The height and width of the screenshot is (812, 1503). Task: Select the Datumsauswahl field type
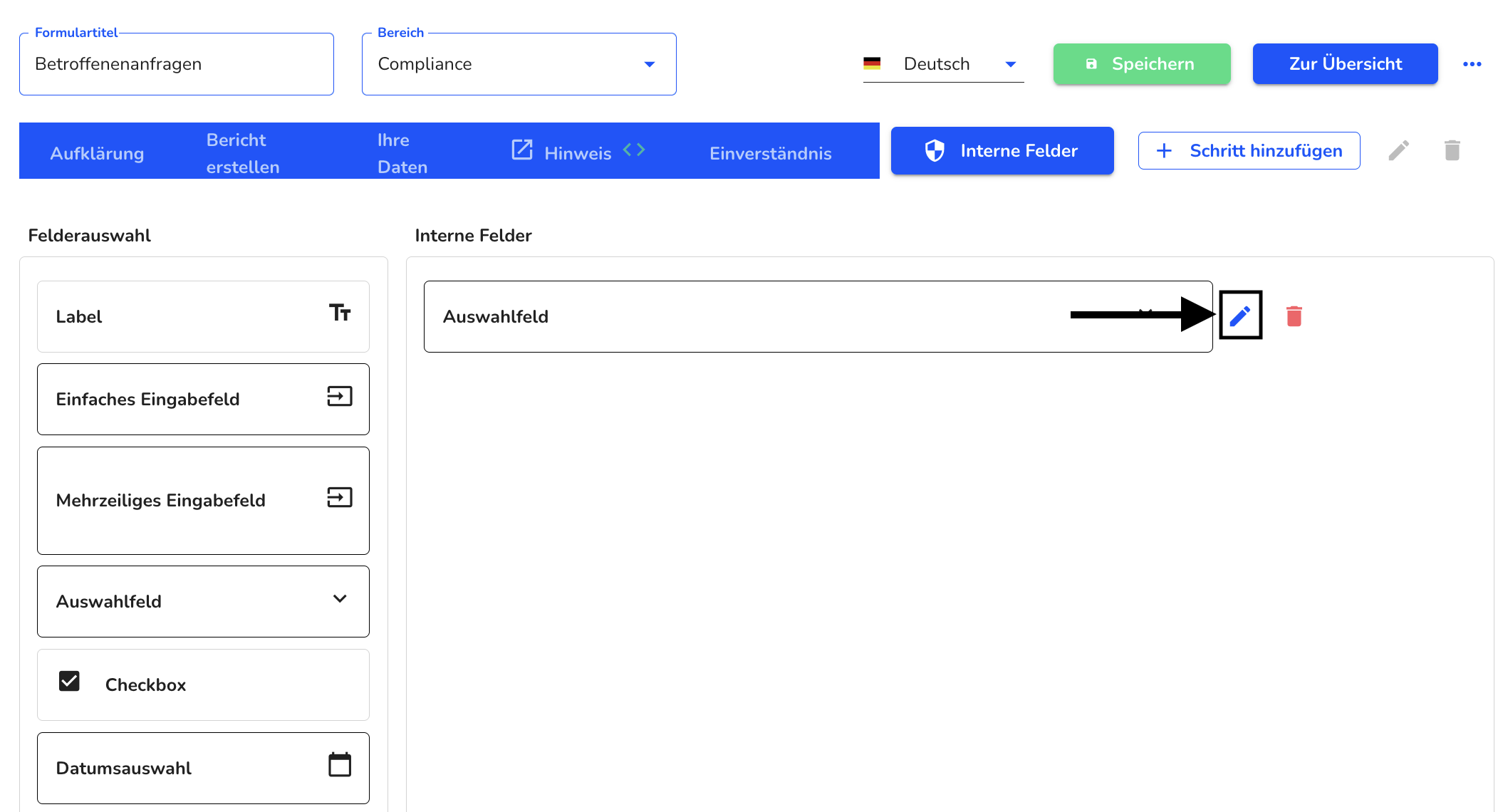tap(203, 768)
